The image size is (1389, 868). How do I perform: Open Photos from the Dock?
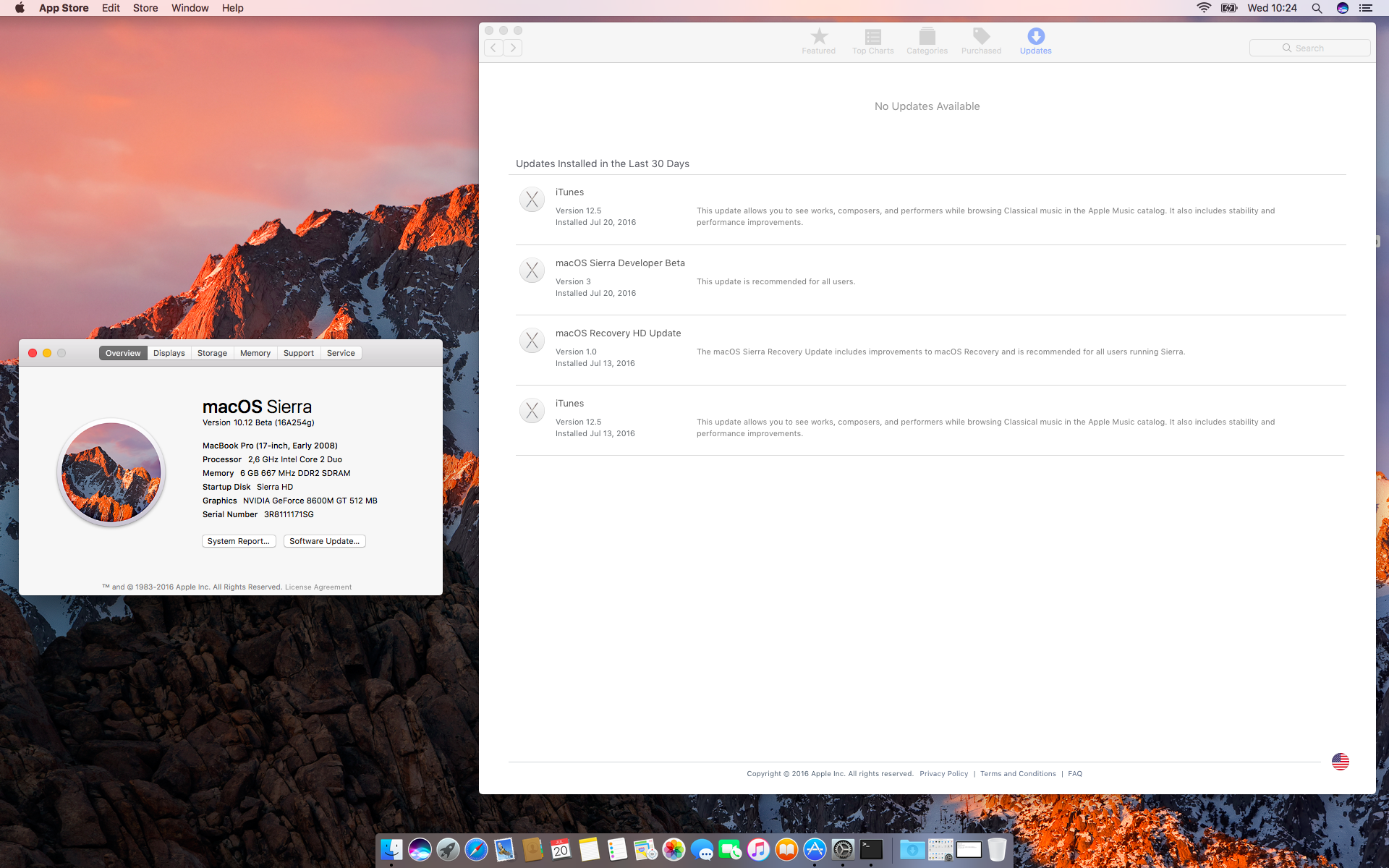click(x=674, y=849)
